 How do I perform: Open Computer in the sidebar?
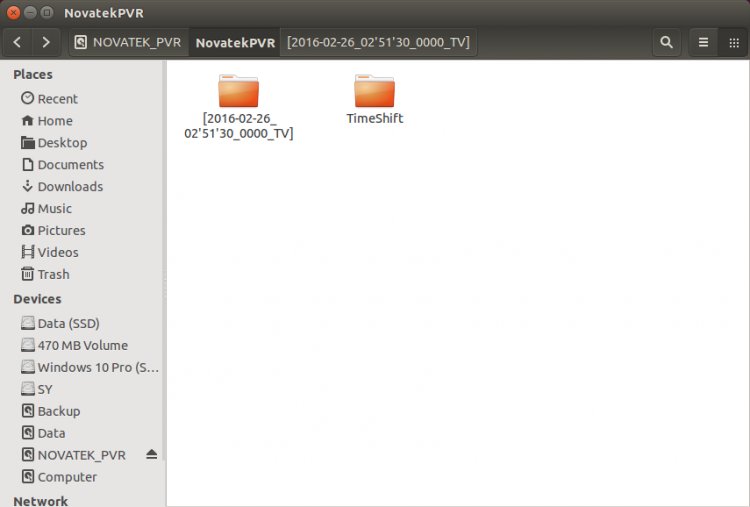click(67, 478)
